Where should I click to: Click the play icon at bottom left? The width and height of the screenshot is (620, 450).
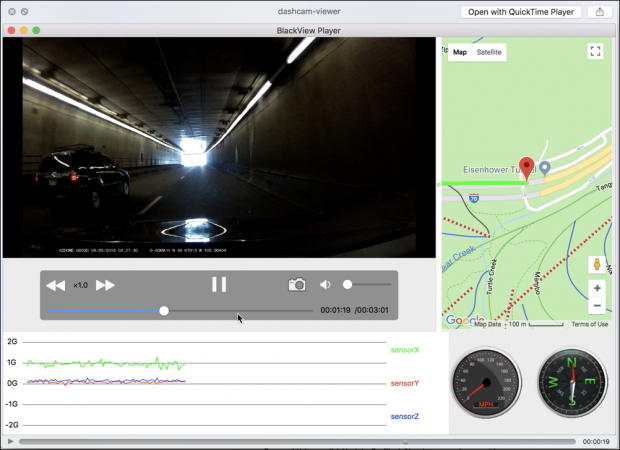pos(11,441)
